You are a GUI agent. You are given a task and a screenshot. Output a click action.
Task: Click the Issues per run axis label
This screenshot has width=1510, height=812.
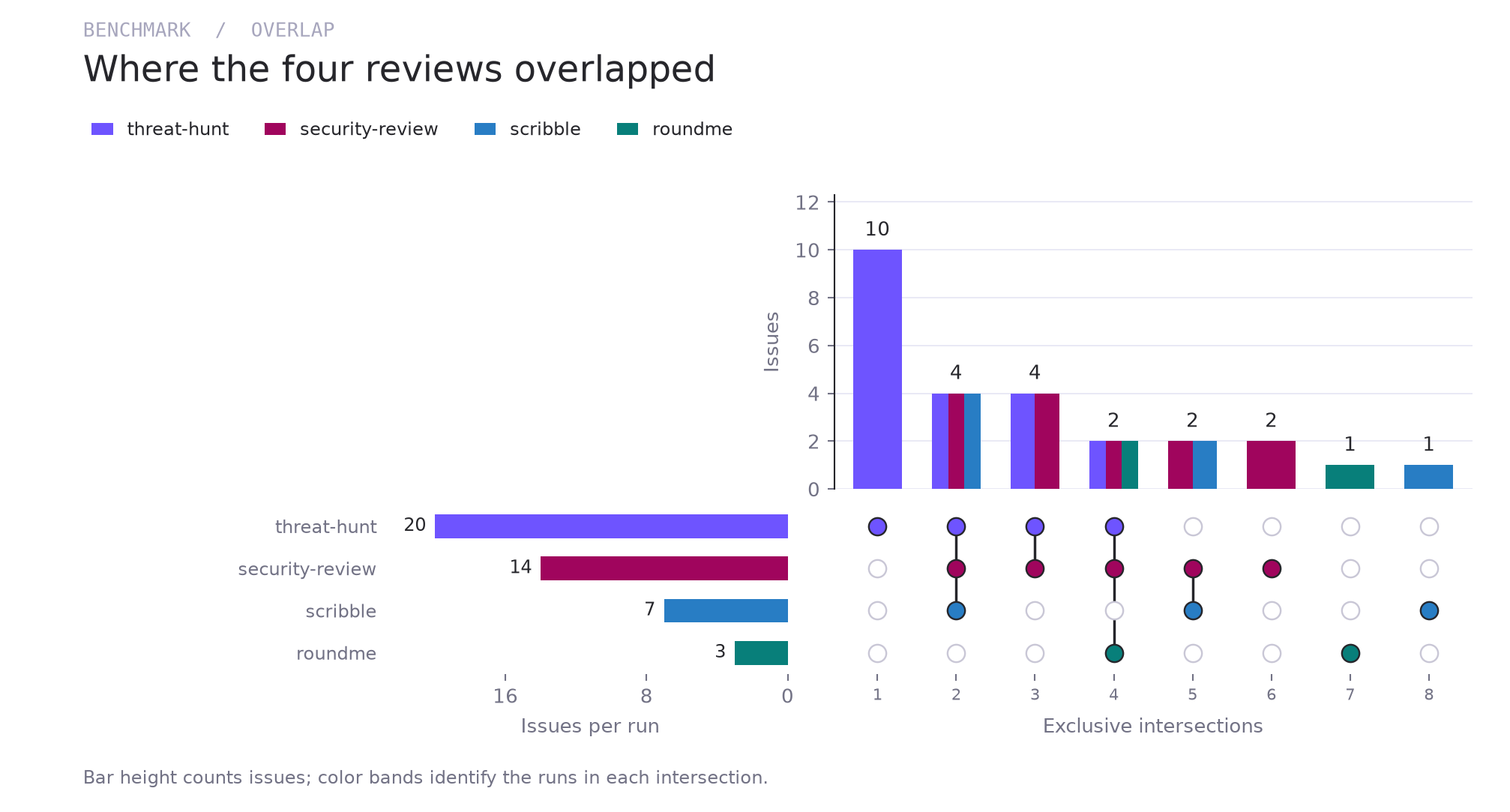590,726
